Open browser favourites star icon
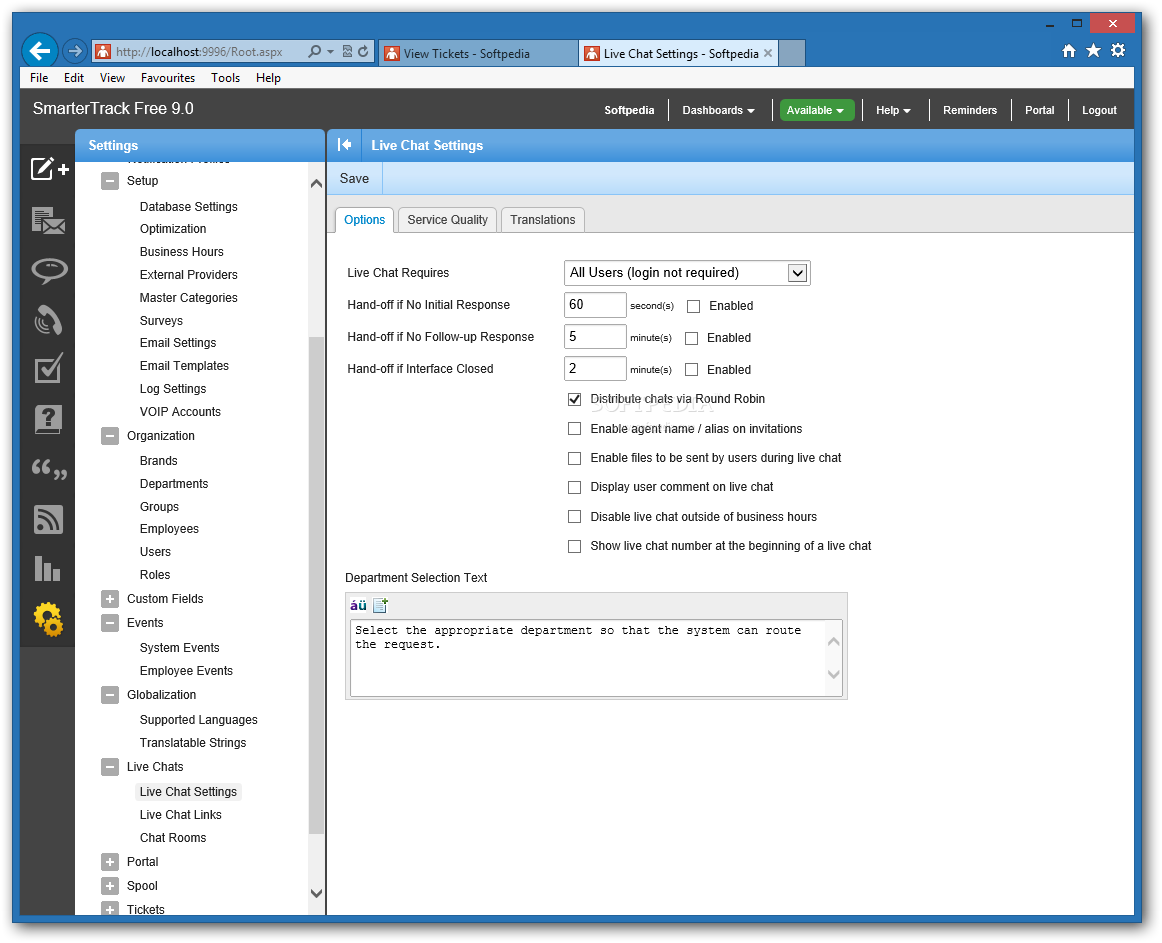Viewport: 1162px width, 943px height. (1093, 50)
